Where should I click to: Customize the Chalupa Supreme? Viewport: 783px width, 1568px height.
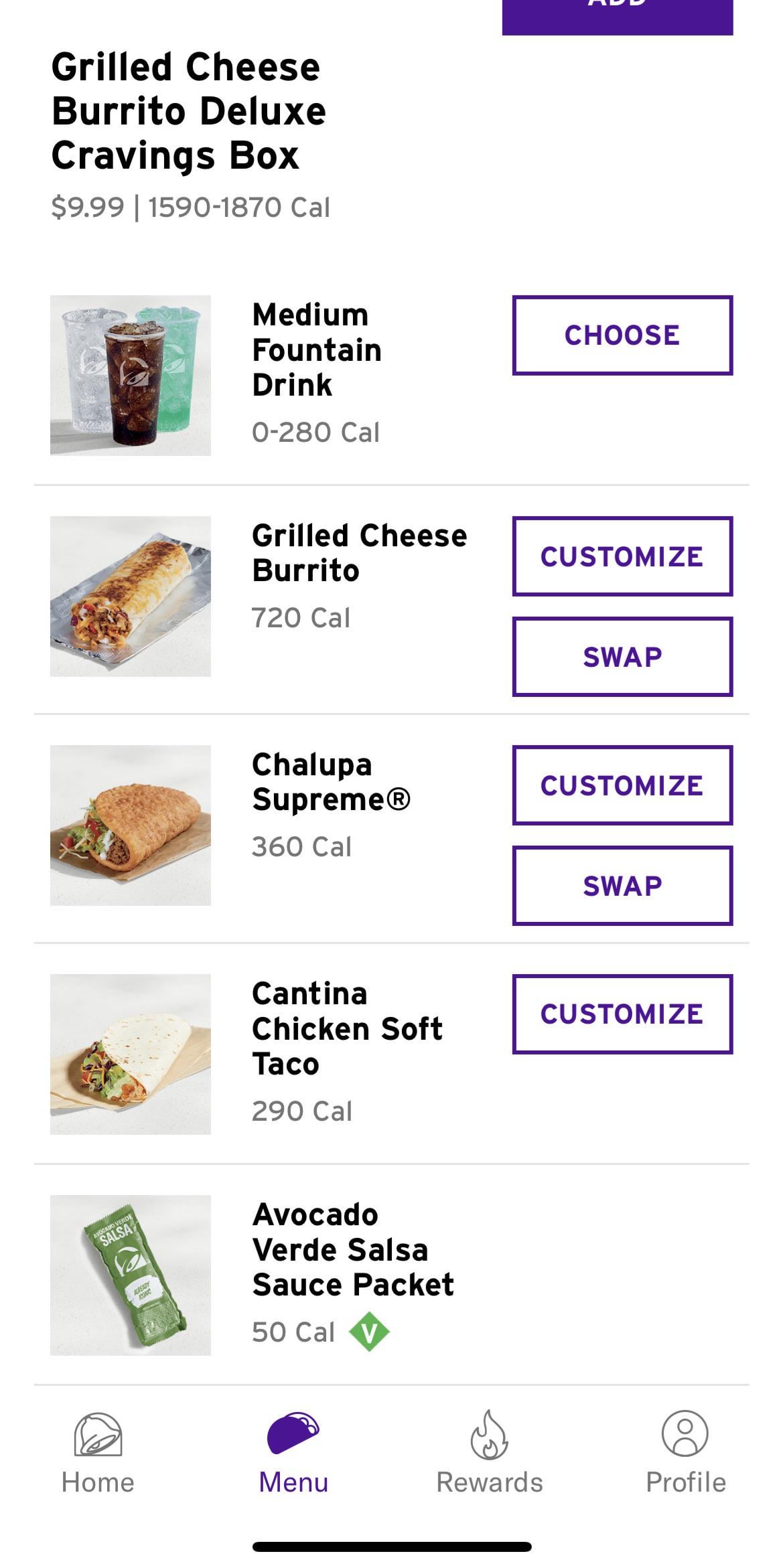[622, 785]
